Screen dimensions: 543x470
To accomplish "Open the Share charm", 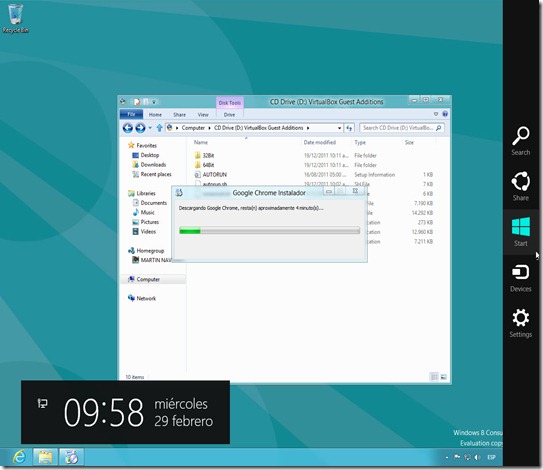I will pyautogui.click(x=520, y=186).
